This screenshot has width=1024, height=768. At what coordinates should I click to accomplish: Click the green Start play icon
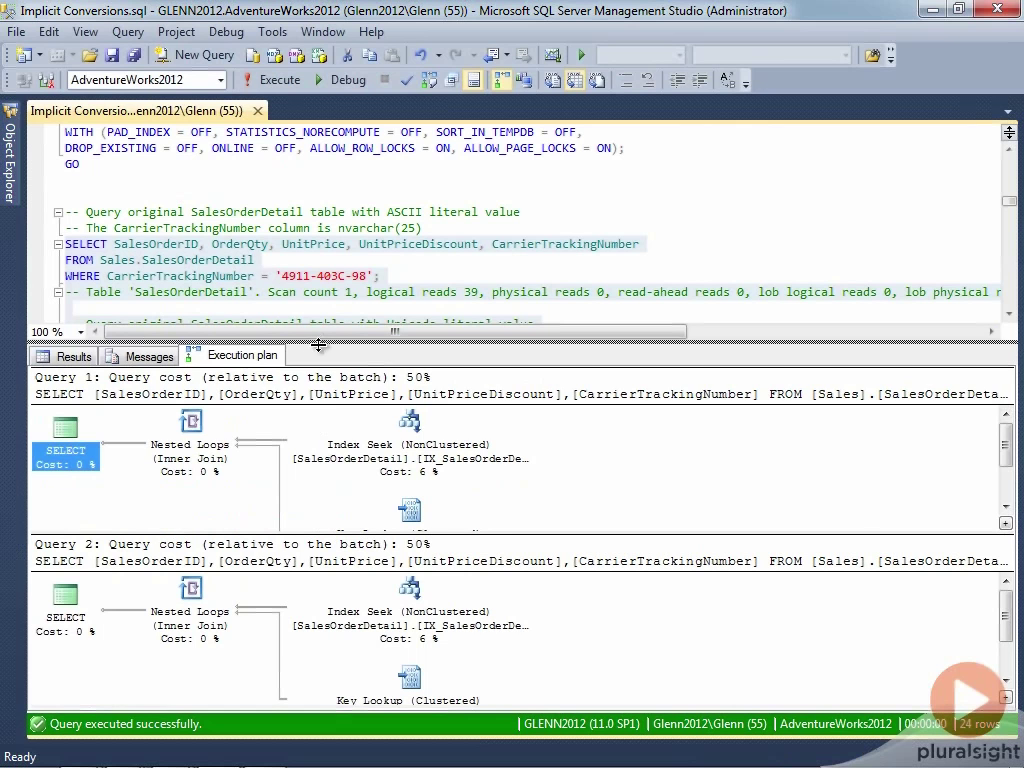coord(582,56)
